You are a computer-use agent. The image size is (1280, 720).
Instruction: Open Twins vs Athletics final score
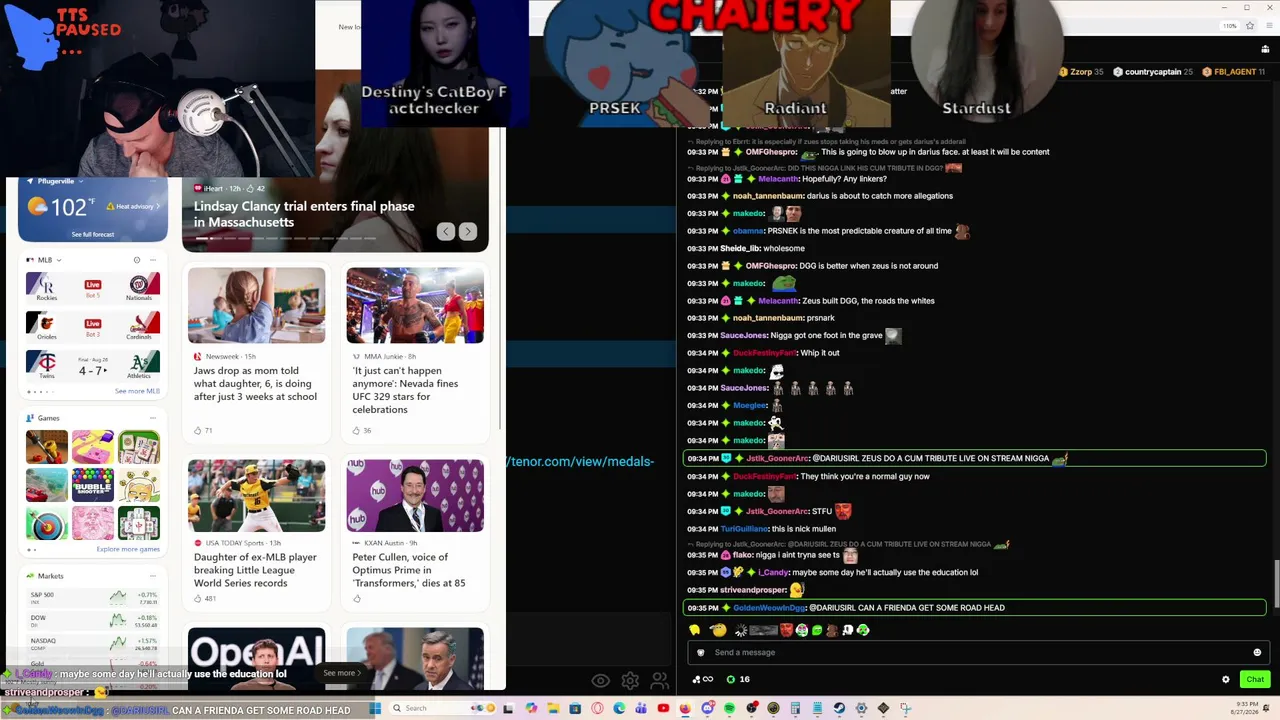click(93, 365)
